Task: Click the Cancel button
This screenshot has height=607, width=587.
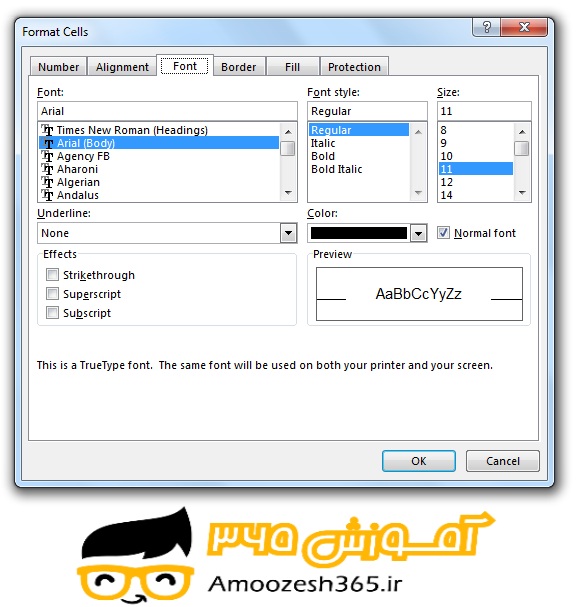Action: (503, 461)
